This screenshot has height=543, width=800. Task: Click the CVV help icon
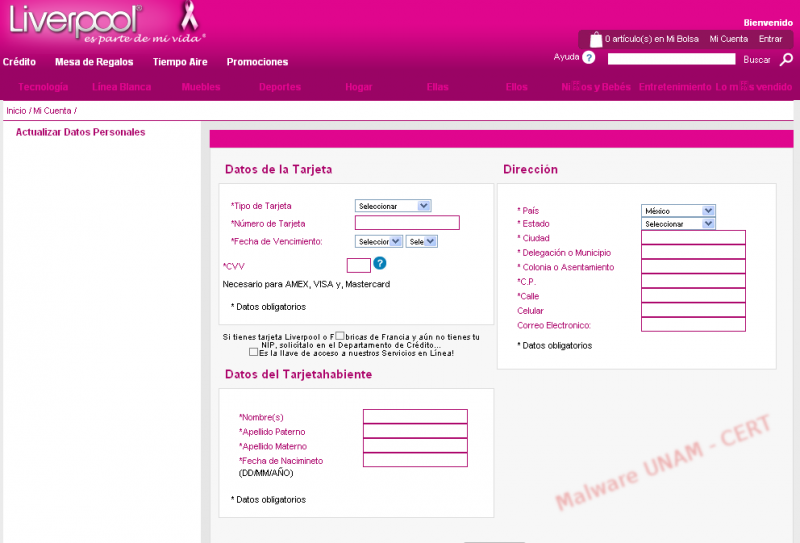point(380,264)
